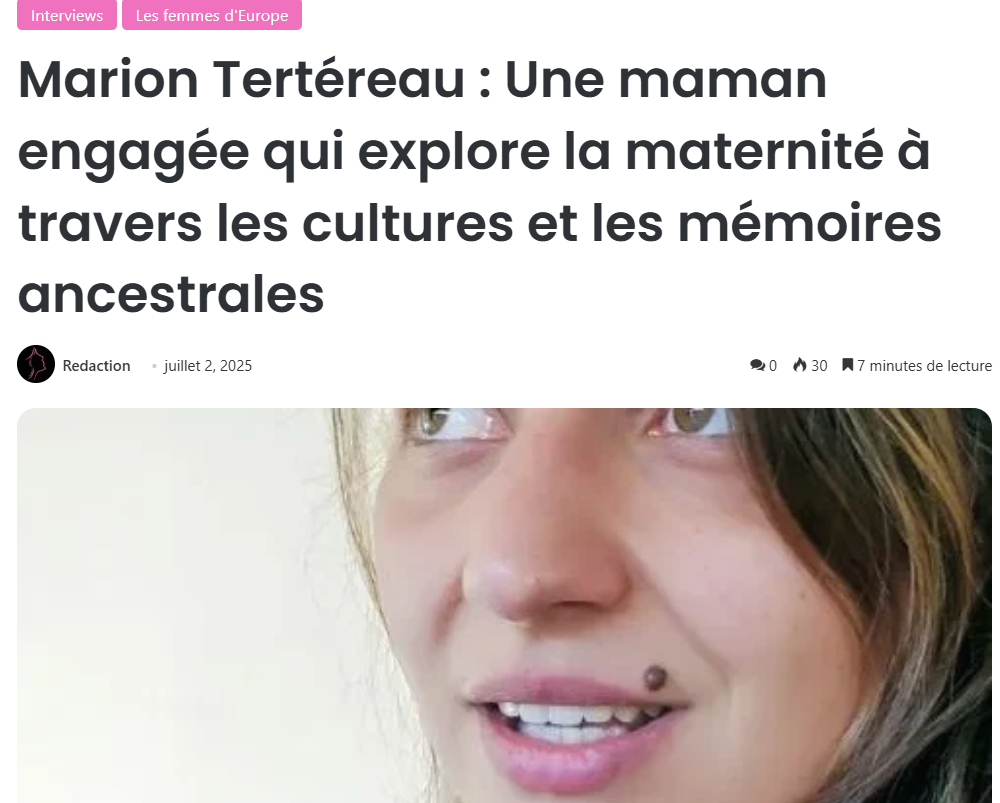The width and height of the screenshot is (1000, 803).
Task: Open the featured article photo
Action: [x=504, y=605]
